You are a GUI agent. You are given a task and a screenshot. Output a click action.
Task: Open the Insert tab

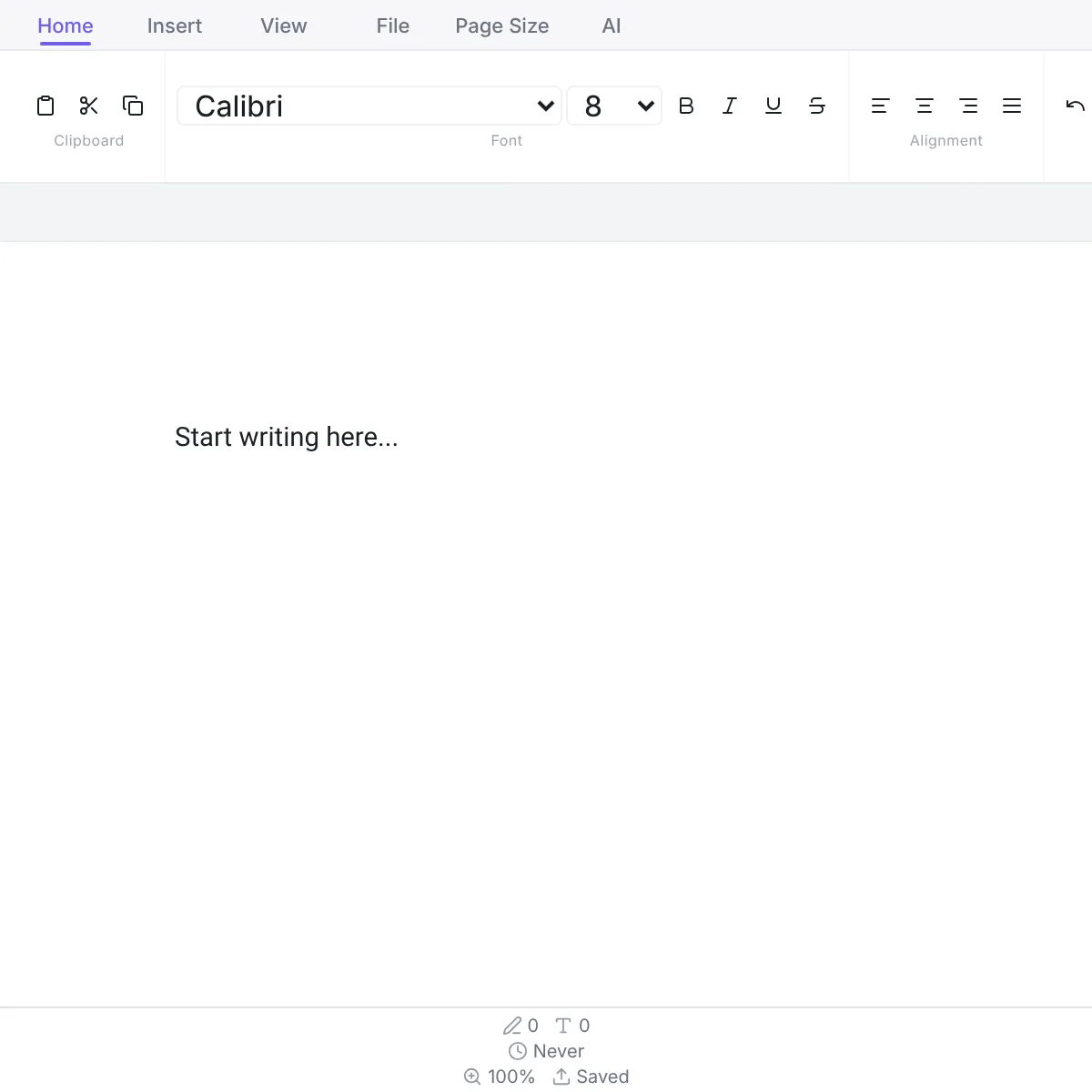[x=175, y=25]
